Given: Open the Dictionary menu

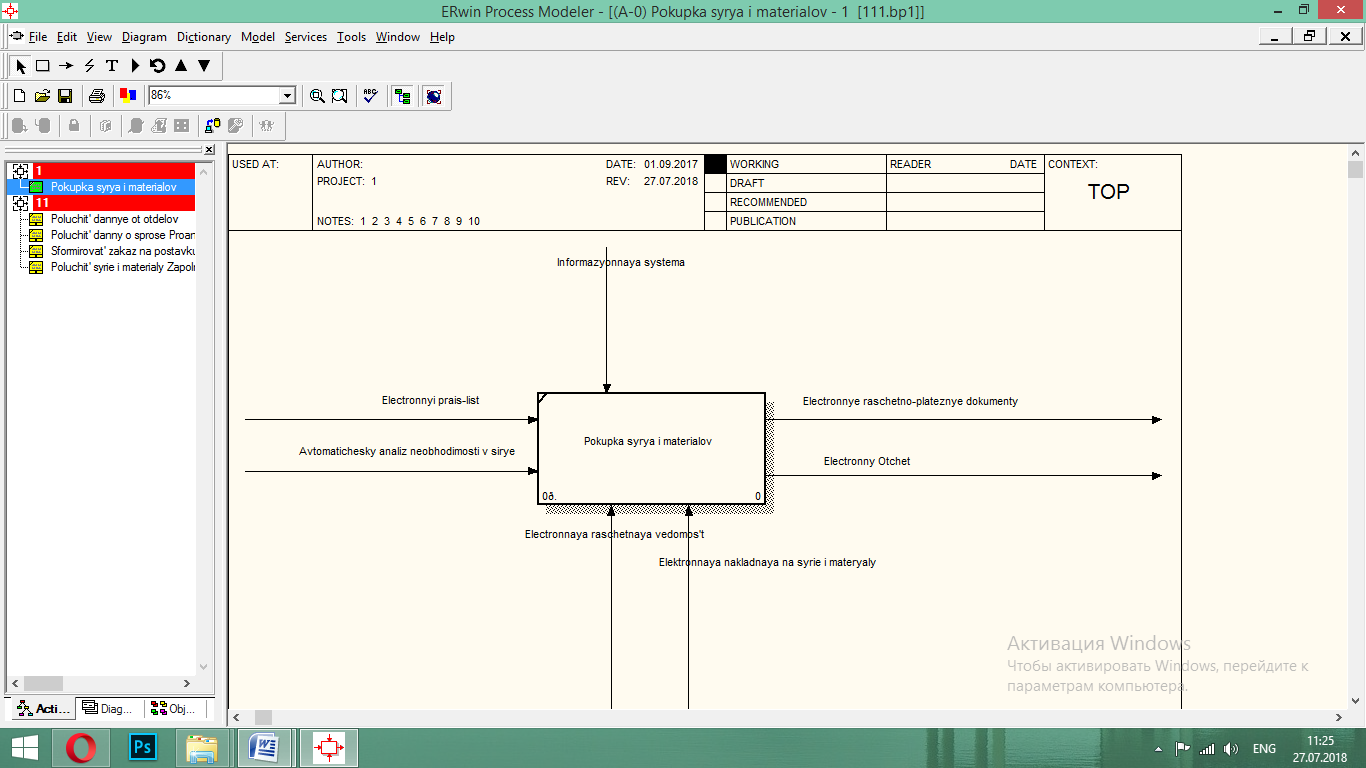Looking at the screenshot, I should pyautogui.click(x=204, y=37).
